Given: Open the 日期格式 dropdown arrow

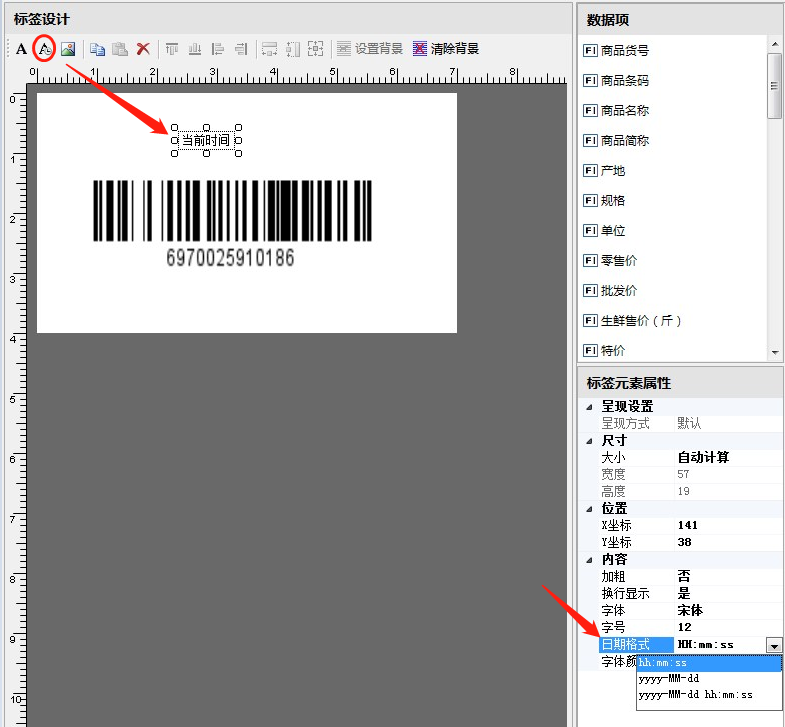Looking at the screenshot, I should click(774, 645).
